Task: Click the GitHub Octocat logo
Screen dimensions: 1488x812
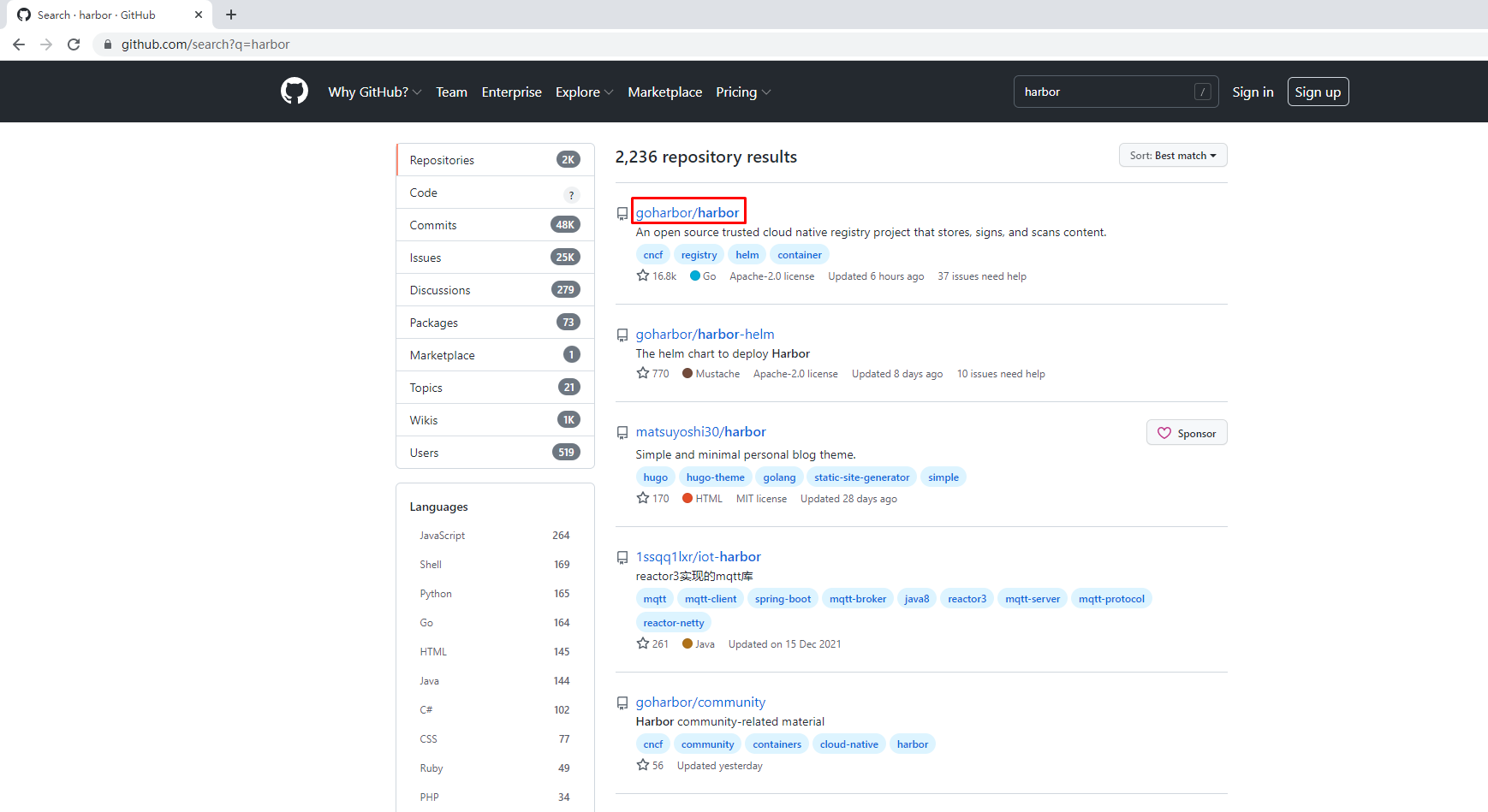Action: [294, 92]
